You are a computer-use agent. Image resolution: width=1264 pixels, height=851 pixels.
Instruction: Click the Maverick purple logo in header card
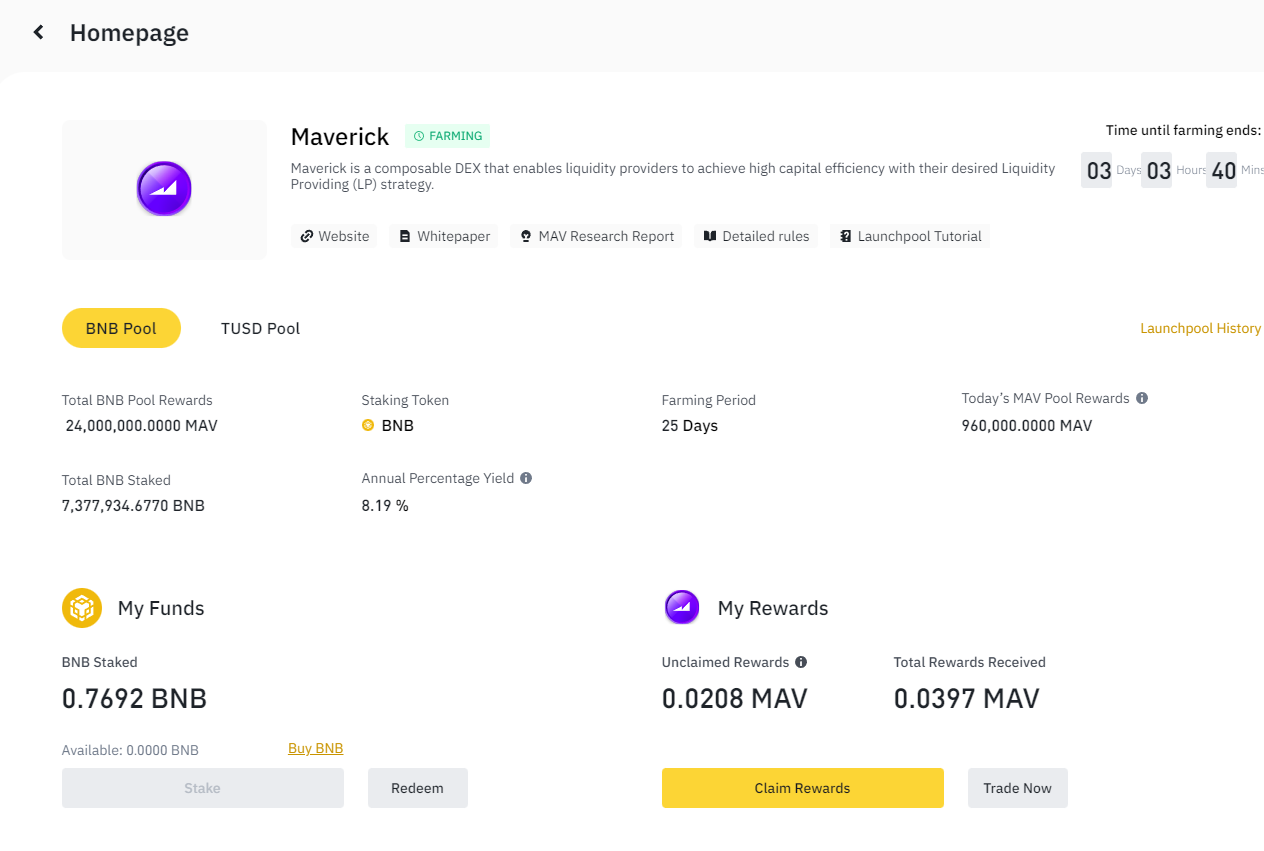click(x=164, y=189)
